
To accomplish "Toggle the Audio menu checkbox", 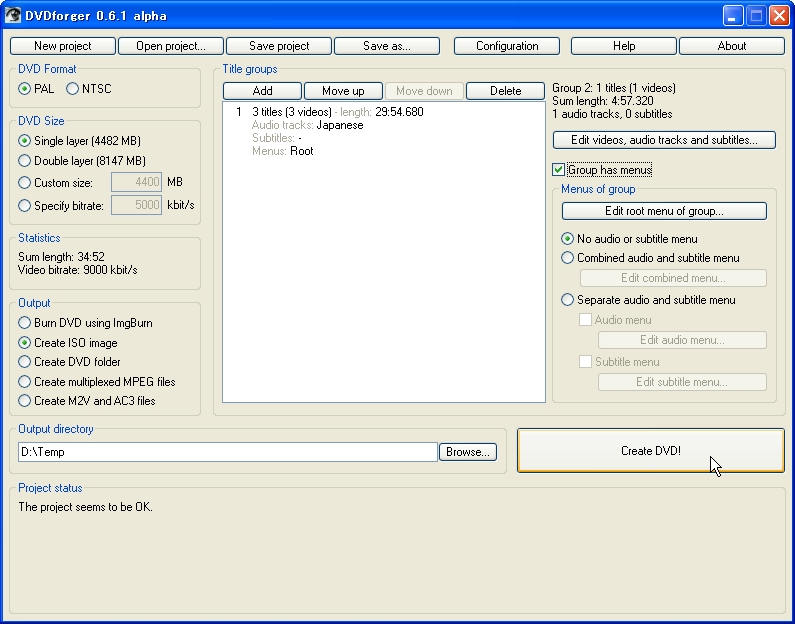I will point(585,320).
